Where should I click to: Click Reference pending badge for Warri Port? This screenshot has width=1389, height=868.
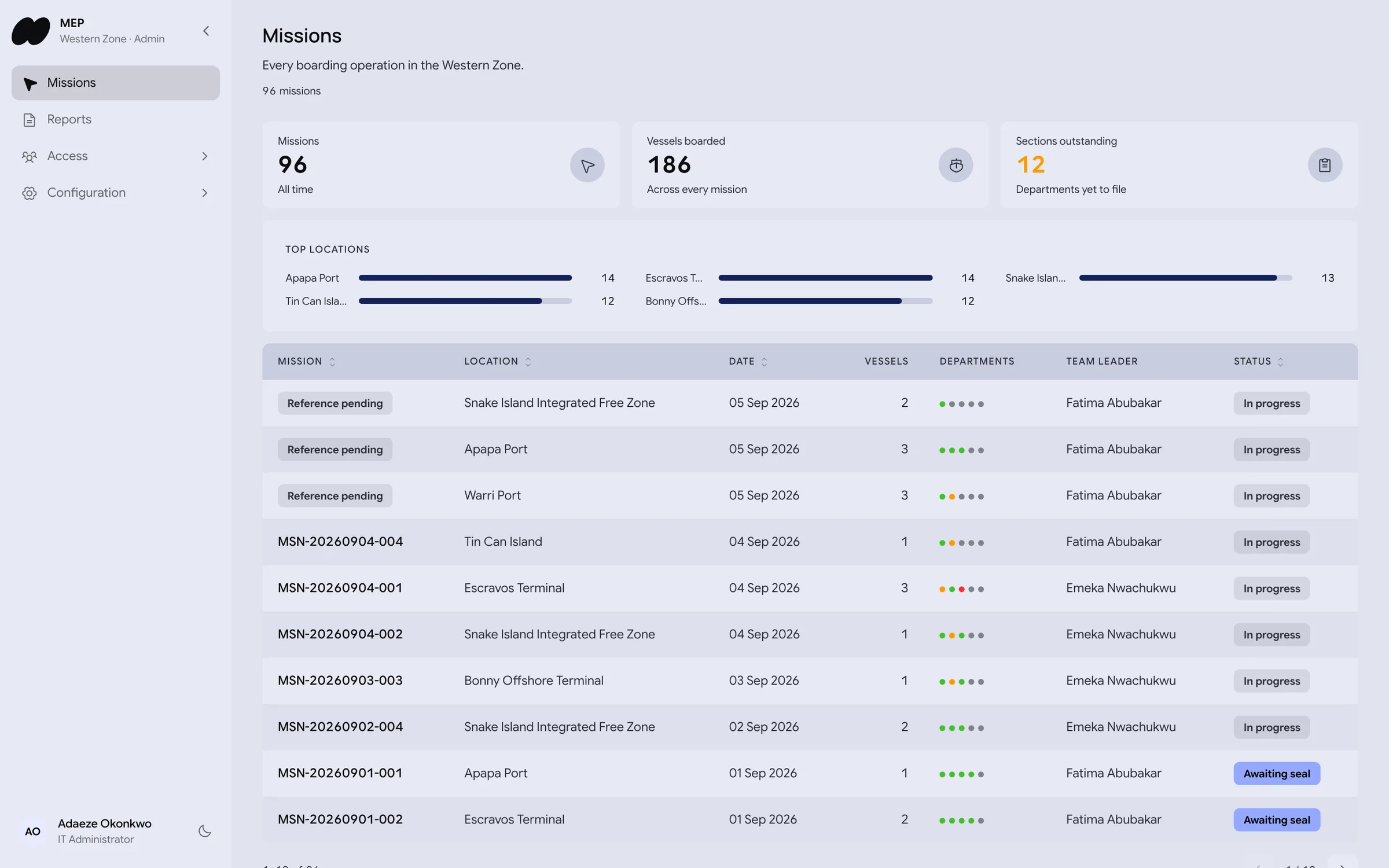point(335,496)
